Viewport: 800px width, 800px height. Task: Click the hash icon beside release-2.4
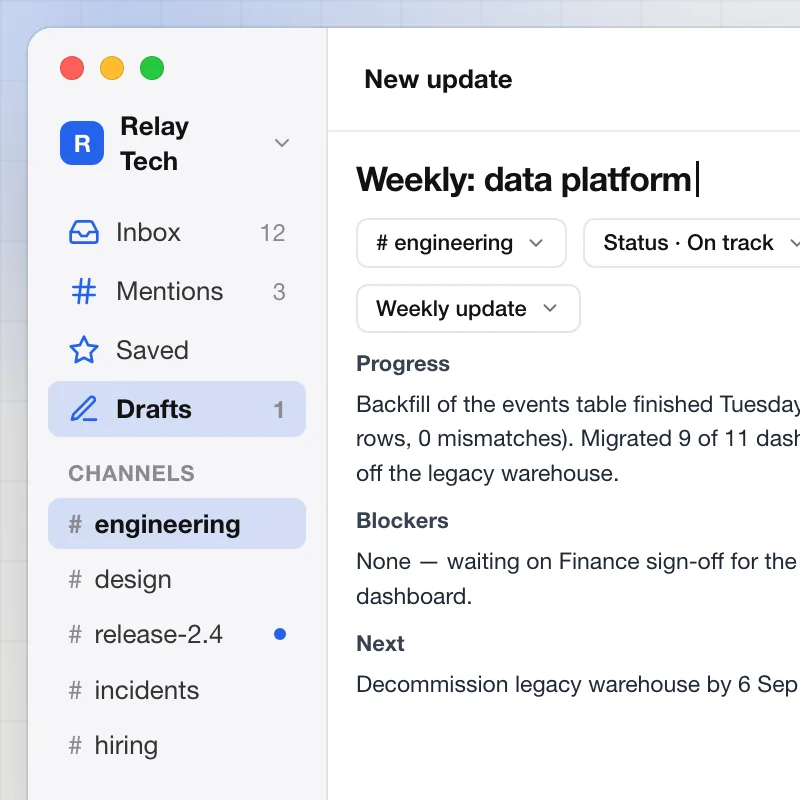point(75,634)
